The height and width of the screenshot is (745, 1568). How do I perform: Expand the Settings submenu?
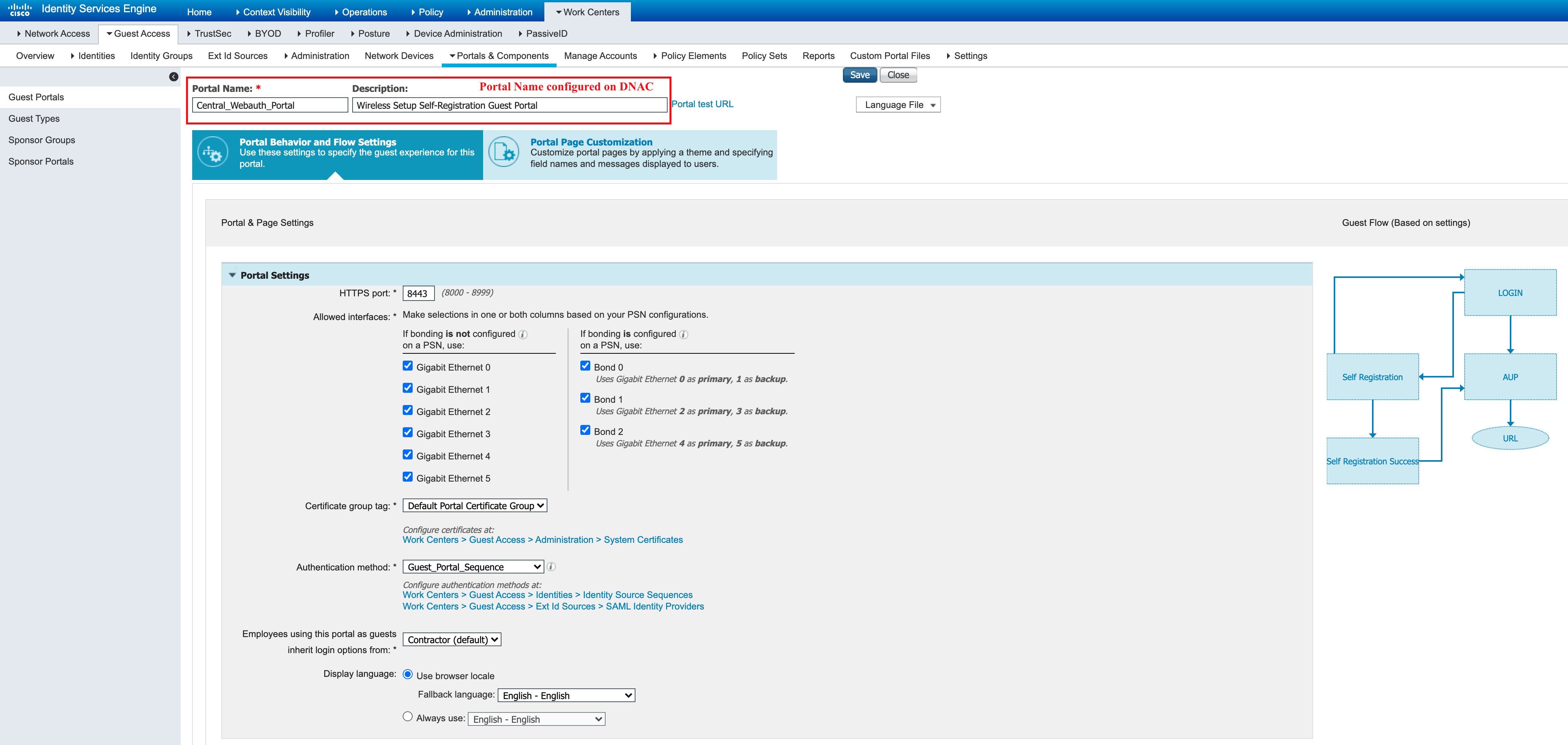pyautogui.click(x=967, y=56)
